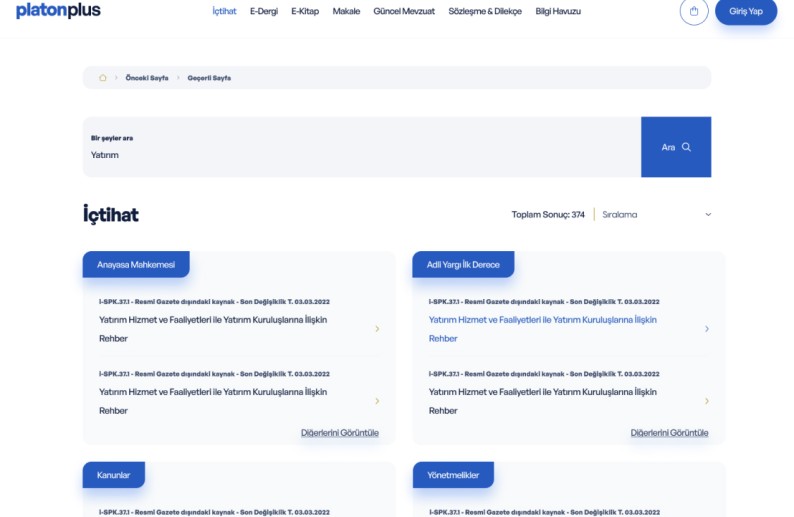Image resolution: width=794 pixels, height=517 pixels.
Task: Open the Güncel Mevzuat menu
Action: tap(404, 11)
